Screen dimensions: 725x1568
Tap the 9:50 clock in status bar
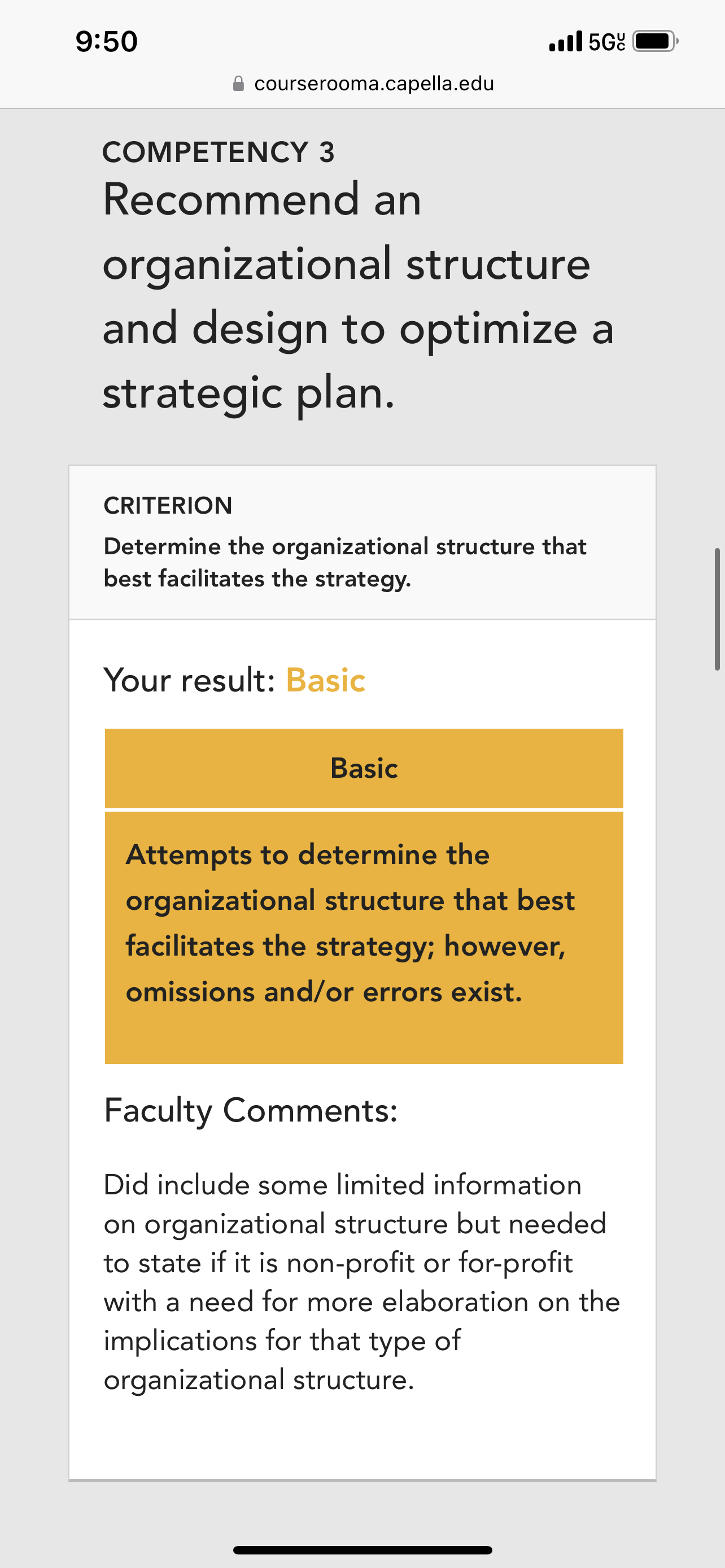coord(107,41)
